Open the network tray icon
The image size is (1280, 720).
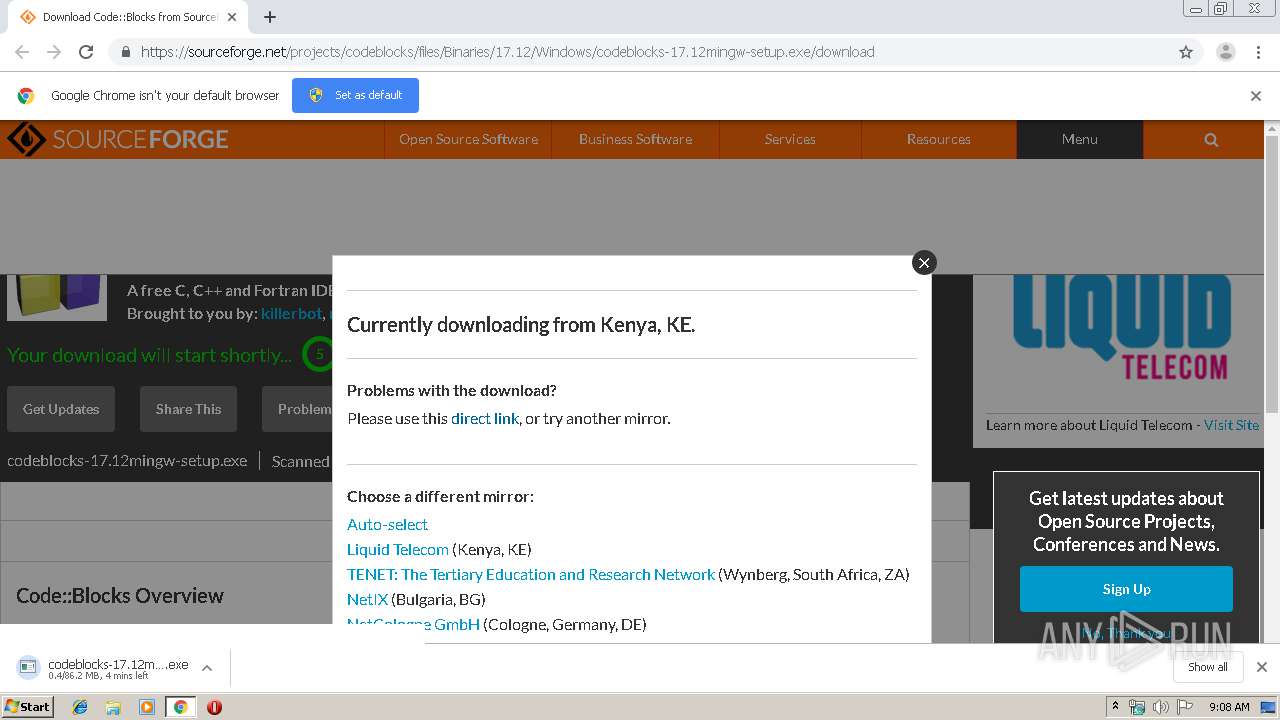[1137, 707]
